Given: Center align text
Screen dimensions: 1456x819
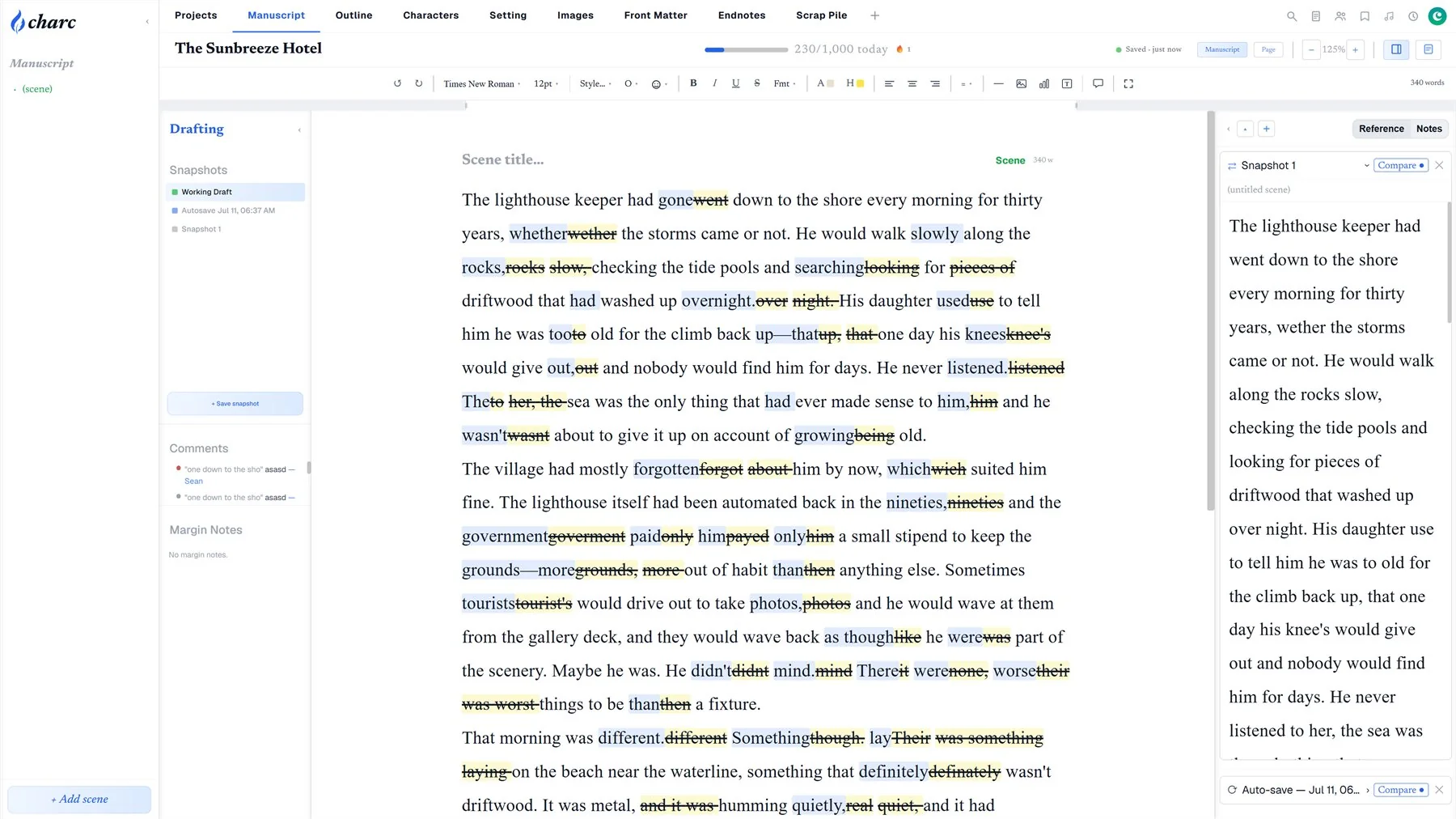Looking at the screenshot, I should click(x=912, y=83).
